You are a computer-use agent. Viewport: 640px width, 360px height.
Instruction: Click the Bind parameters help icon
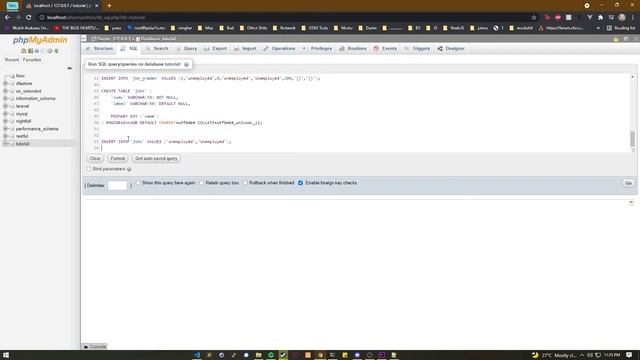tap(129, 169)
